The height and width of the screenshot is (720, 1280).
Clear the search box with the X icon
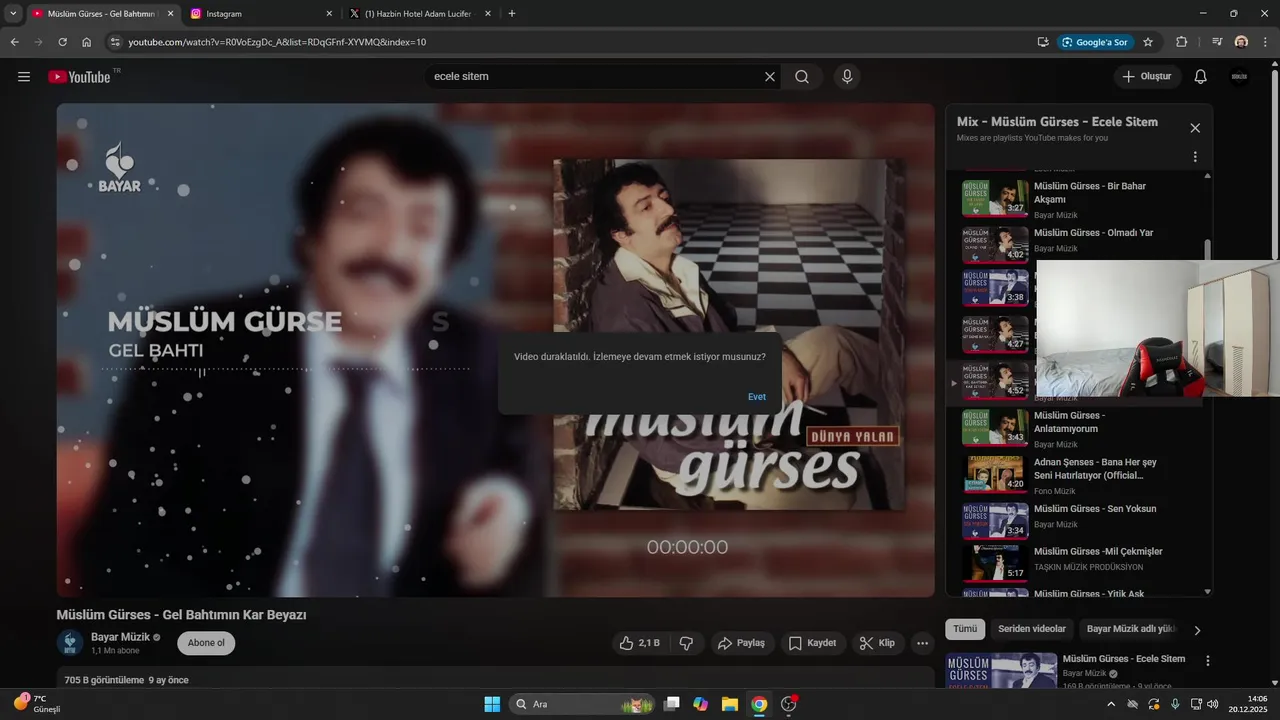tap(770, 77)
